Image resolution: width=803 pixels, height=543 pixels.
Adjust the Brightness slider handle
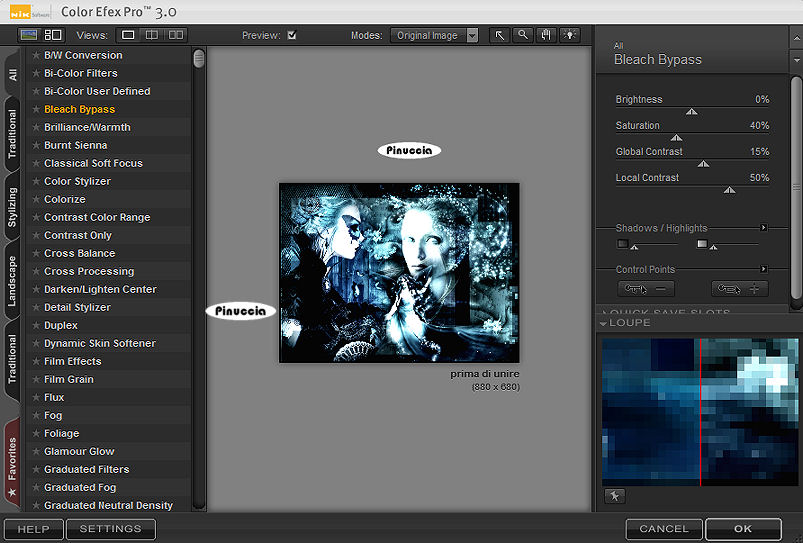692,112
